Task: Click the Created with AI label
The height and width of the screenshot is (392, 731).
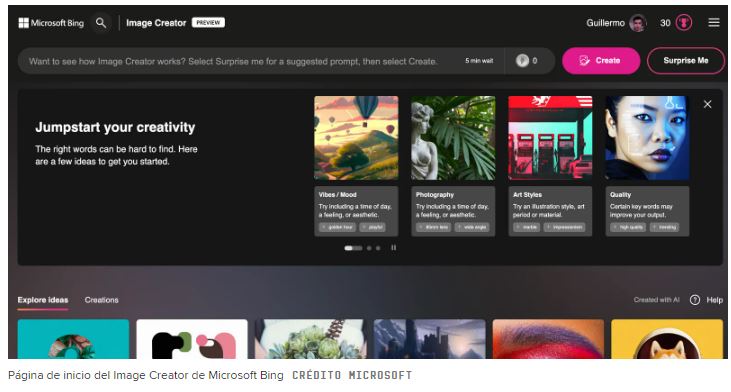Action: 656,300
